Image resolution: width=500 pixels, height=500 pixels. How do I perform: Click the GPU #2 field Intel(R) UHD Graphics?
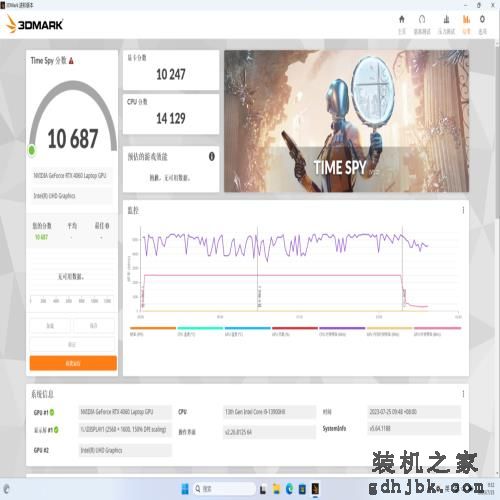tap(125, 450)
